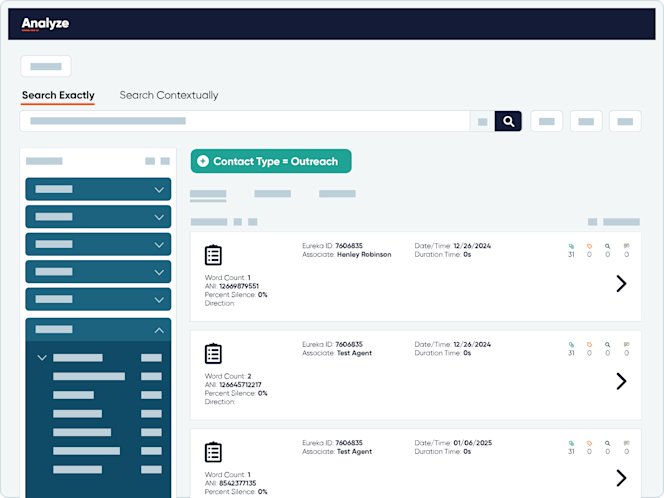Open clipboard icon of 01/06/2025 record

click(213, 452)
